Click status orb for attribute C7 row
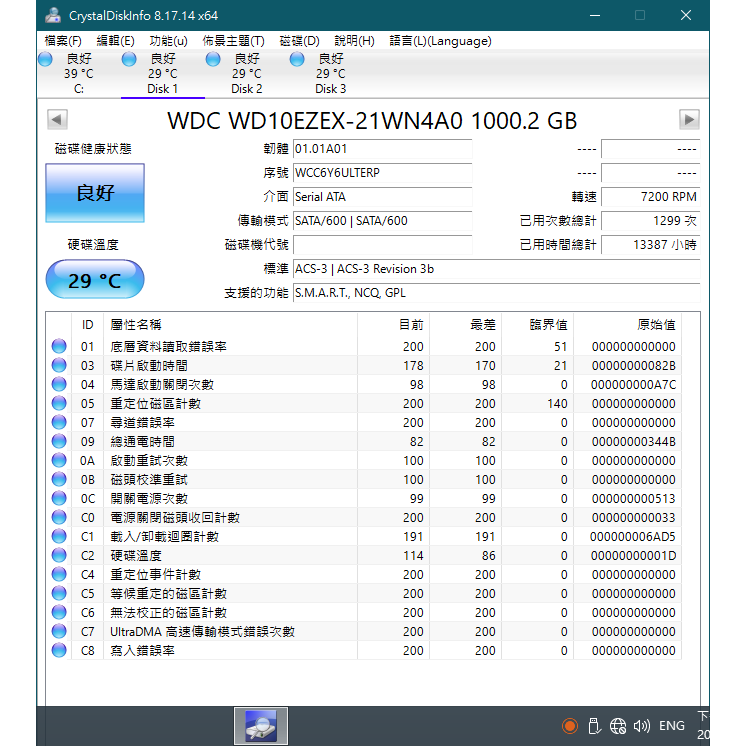Viewport: 746px width, 746px height. (x=59, y=631)
